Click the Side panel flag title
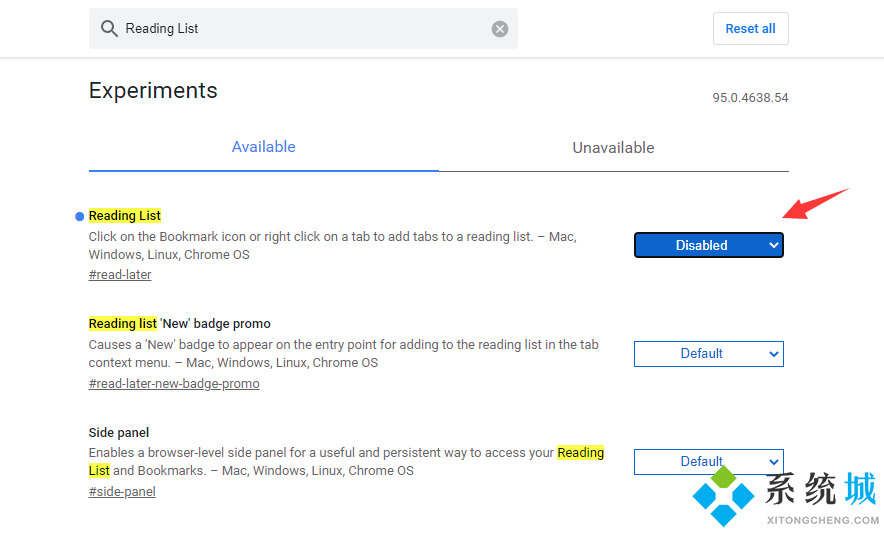The image size is (884, 538). tap(119, 433)
